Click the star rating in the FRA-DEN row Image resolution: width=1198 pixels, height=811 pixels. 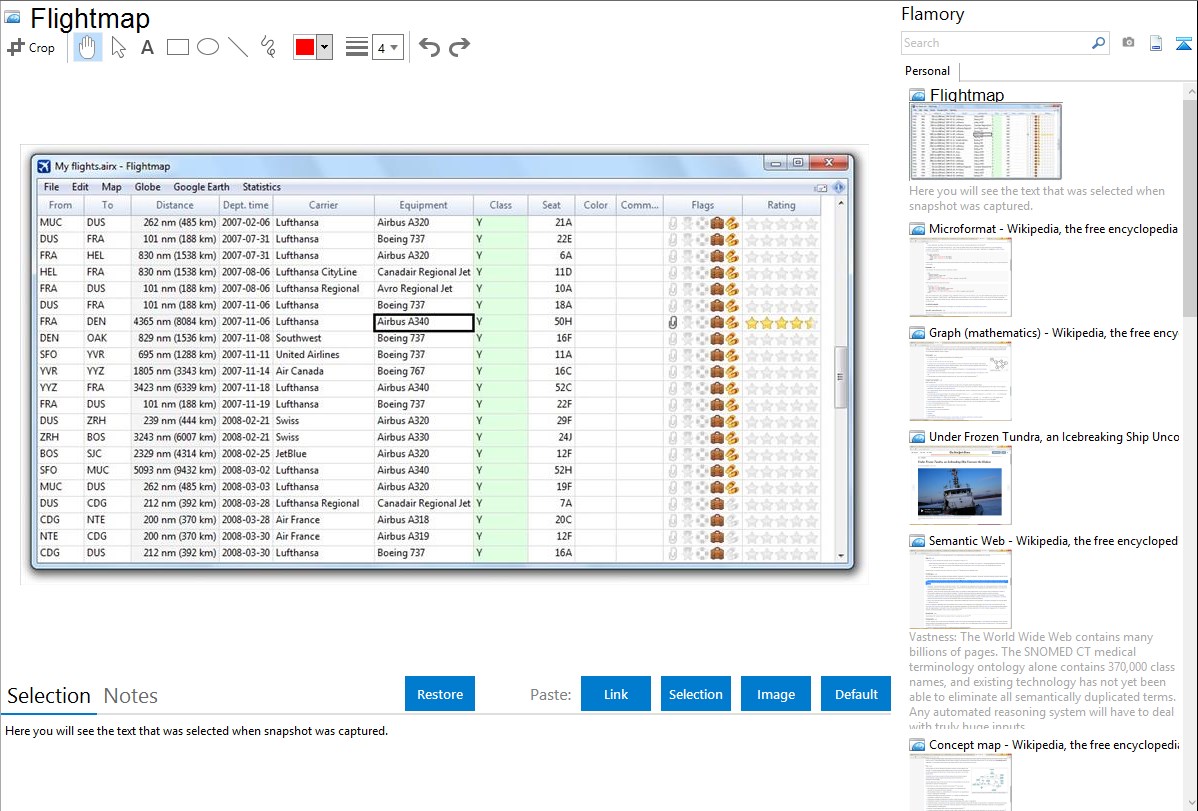point(781,323)
